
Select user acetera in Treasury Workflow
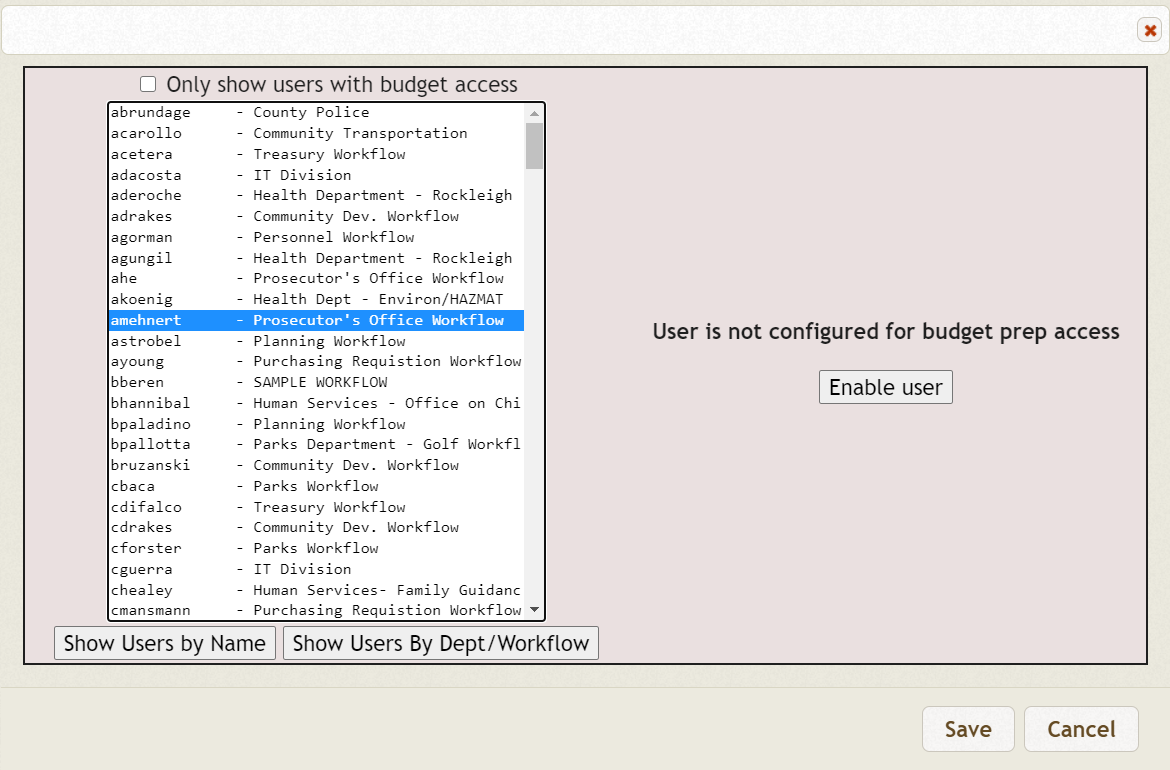250,154
